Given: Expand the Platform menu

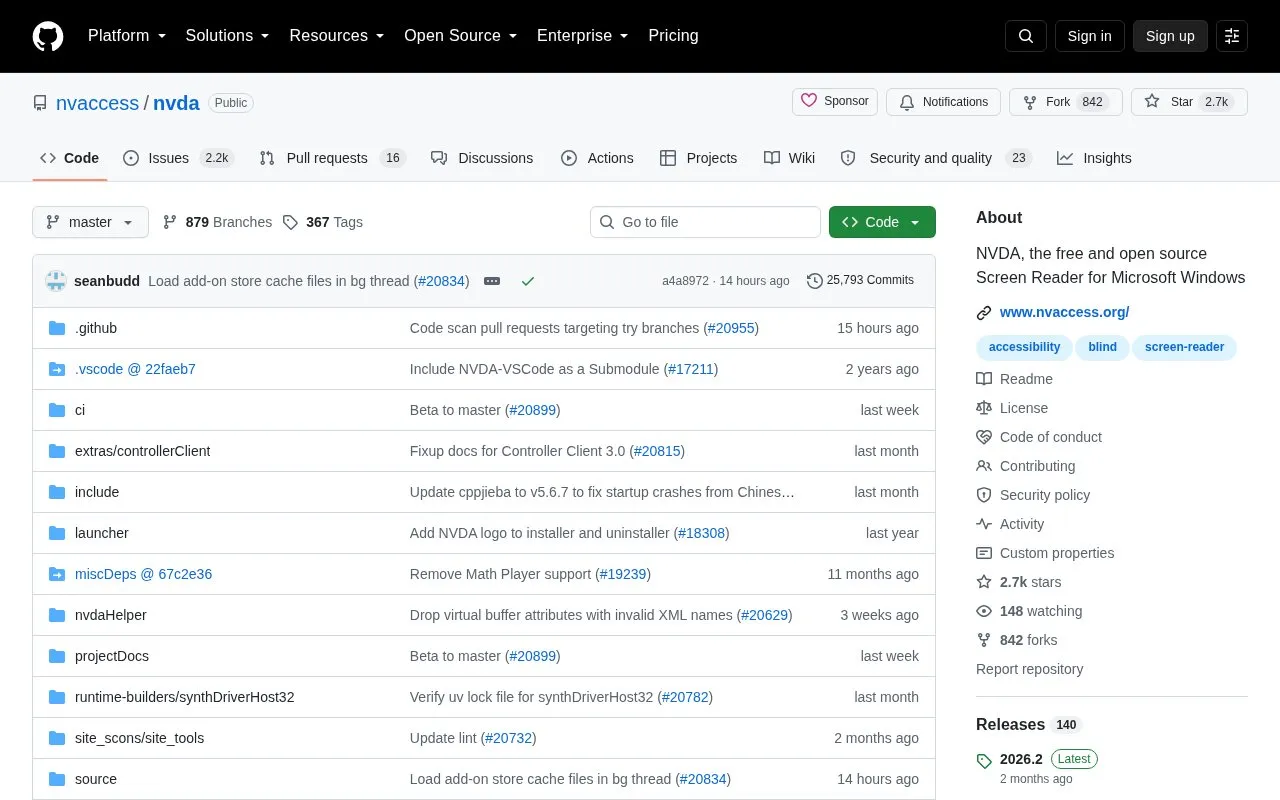Looking at the screenshot, I should (x=127, y=36).
